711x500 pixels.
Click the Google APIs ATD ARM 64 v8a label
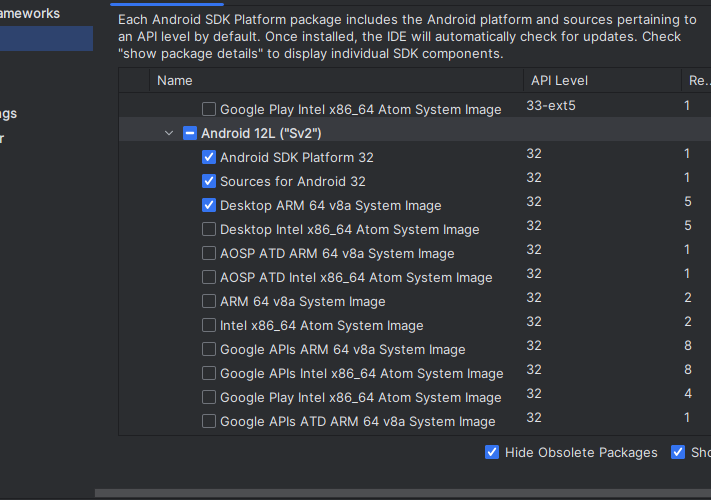coord(357,422)
